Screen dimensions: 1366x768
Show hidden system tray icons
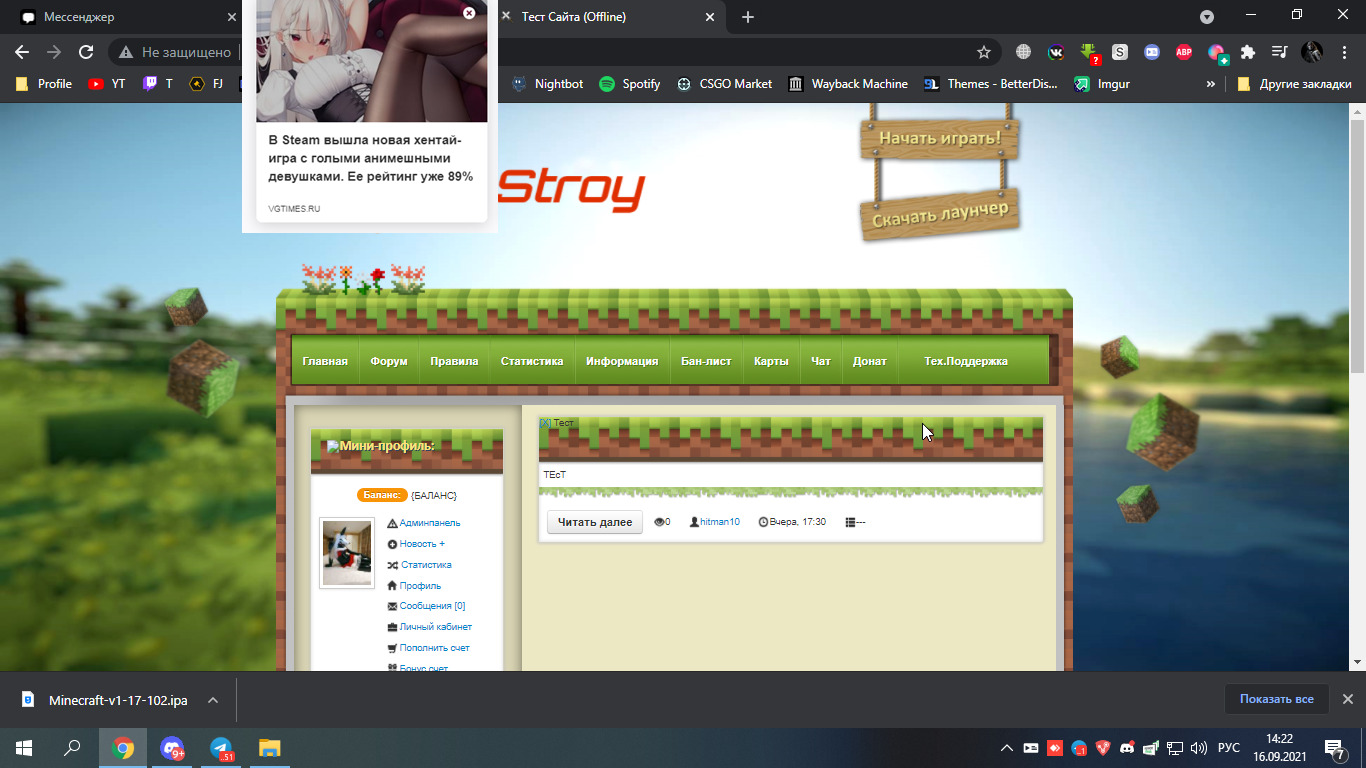[x=1006, y=748]
